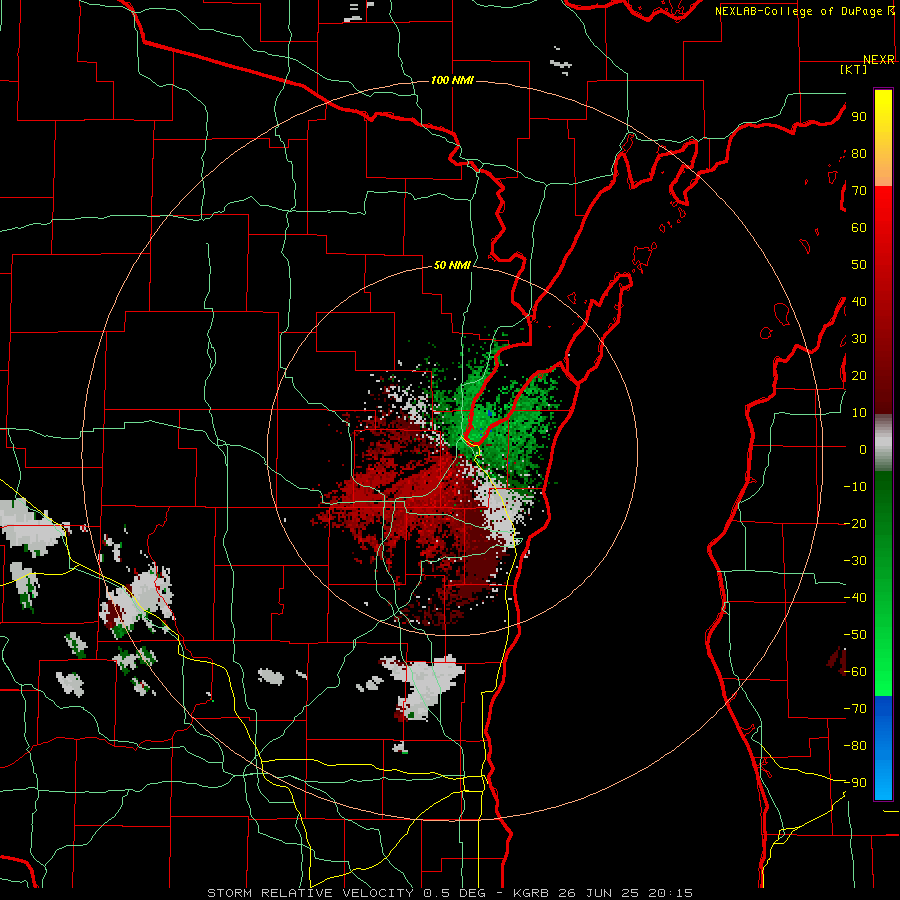Click the positive "70" legend value
900x900 pixels.
[x=859, y=191]
